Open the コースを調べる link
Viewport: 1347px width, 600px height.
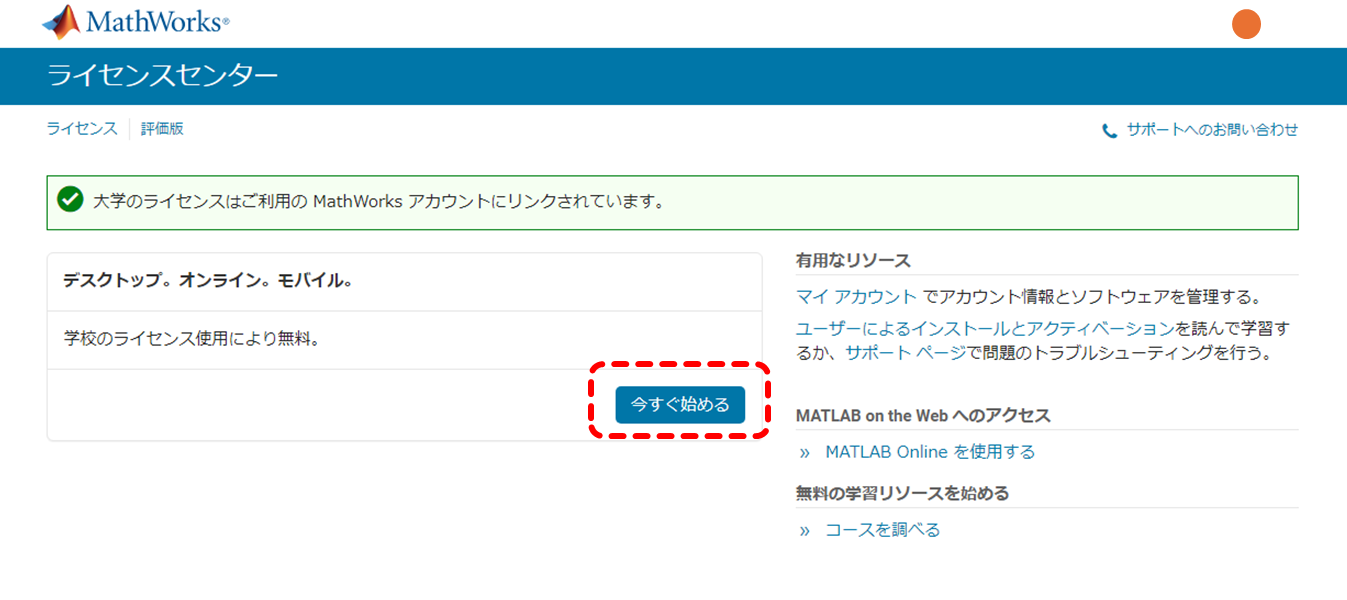(883, 530)
